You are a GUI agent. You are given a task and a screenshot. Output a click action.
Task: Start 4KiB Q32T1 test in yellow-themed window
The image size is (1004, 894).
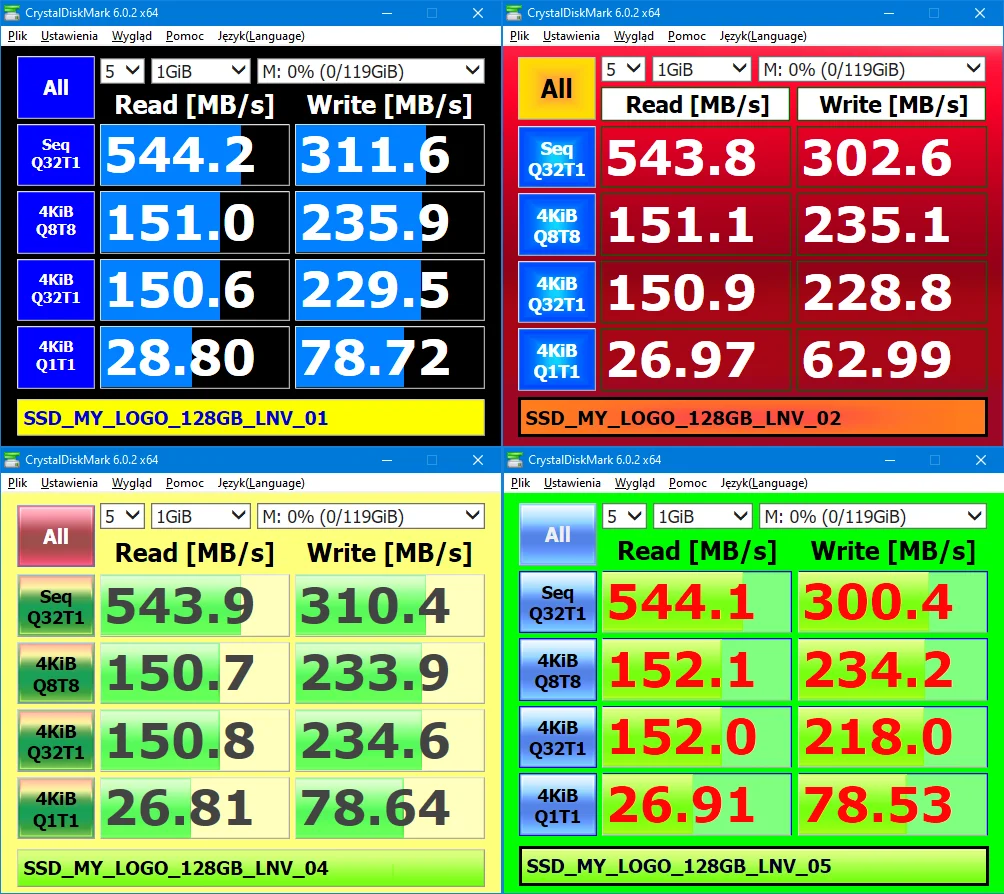pyautogui.click(x=56, y=740)
